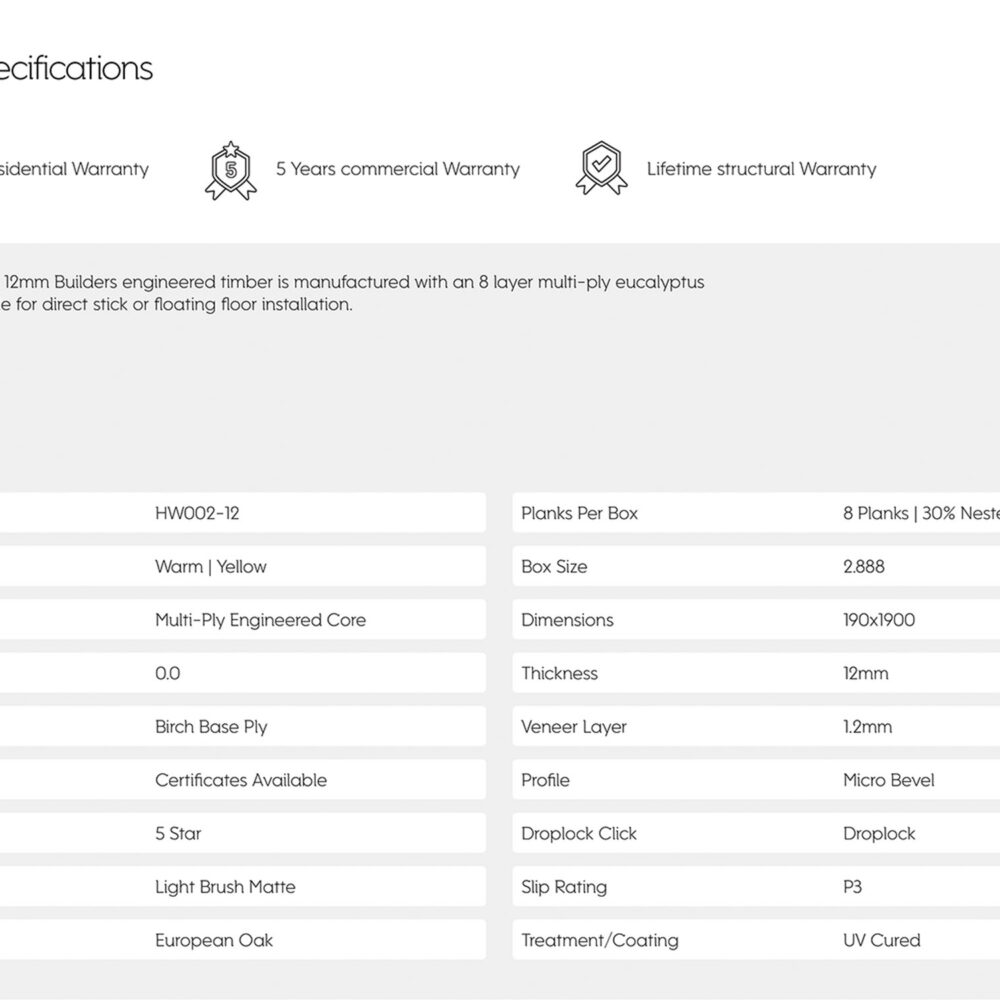Viewport: 1000px width, 1000px height.
Task: Click the 'Treatment/Coating' label
Action: pos(599,940)
